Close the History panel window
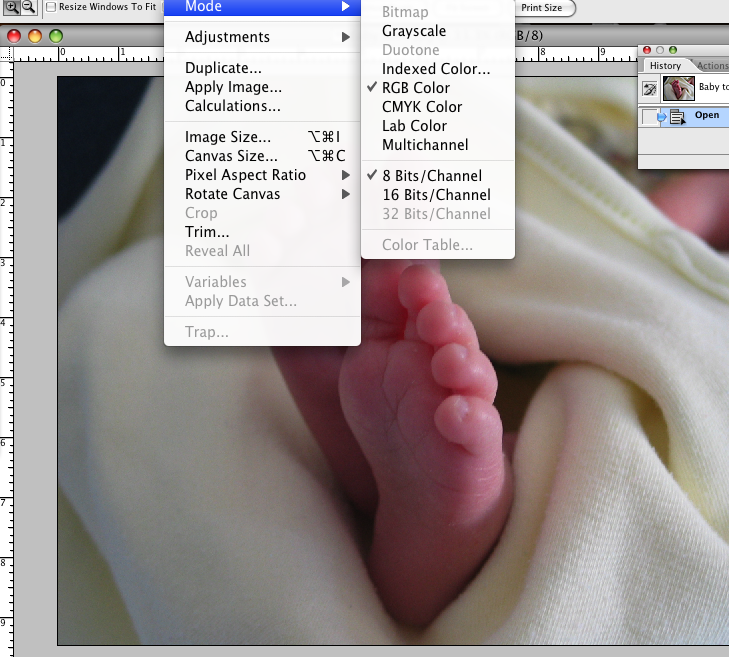This screenshot has width=729, height=657. [647, 49]
